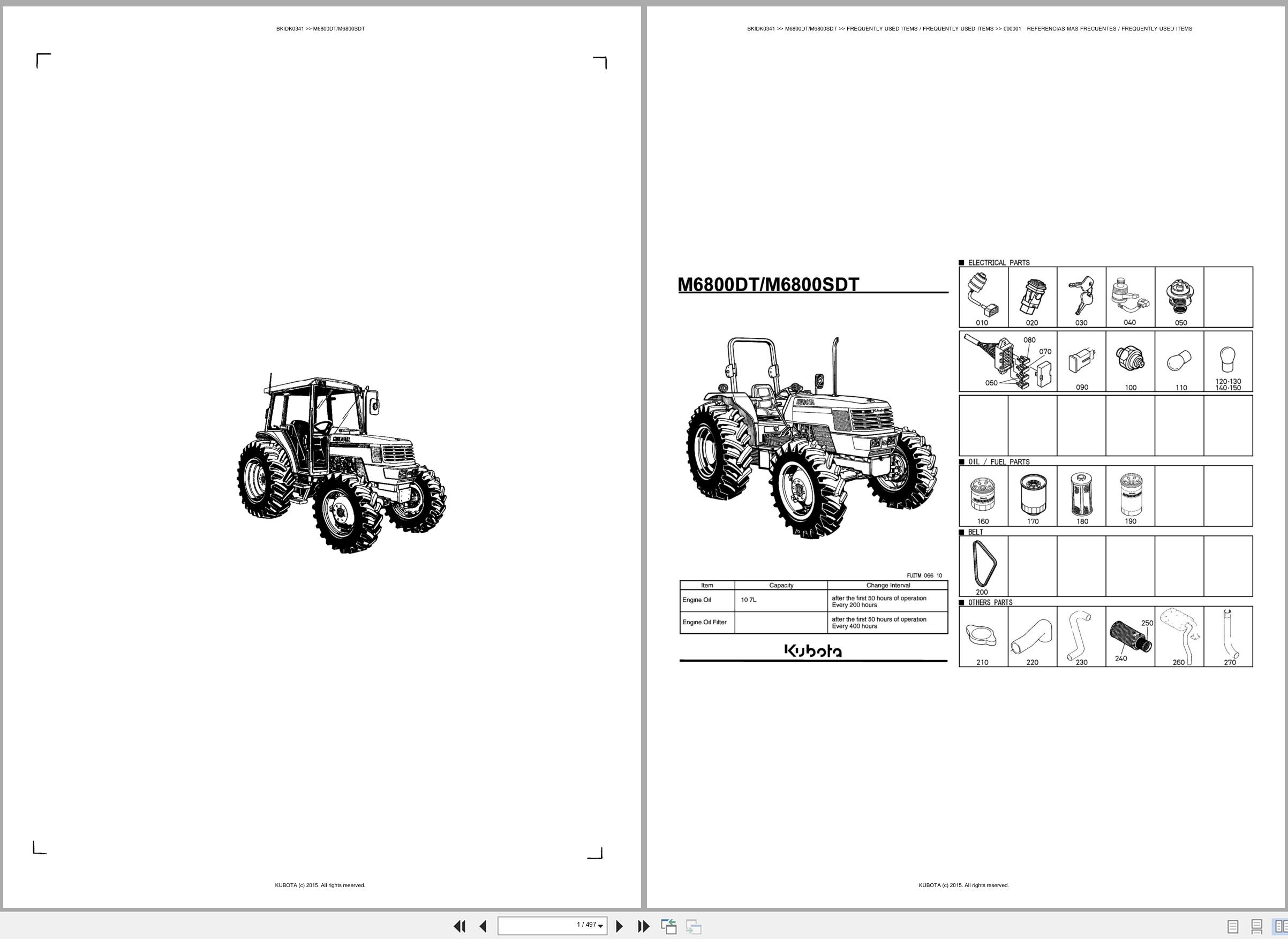Switch to continuous page view

tap(1257, 927)
